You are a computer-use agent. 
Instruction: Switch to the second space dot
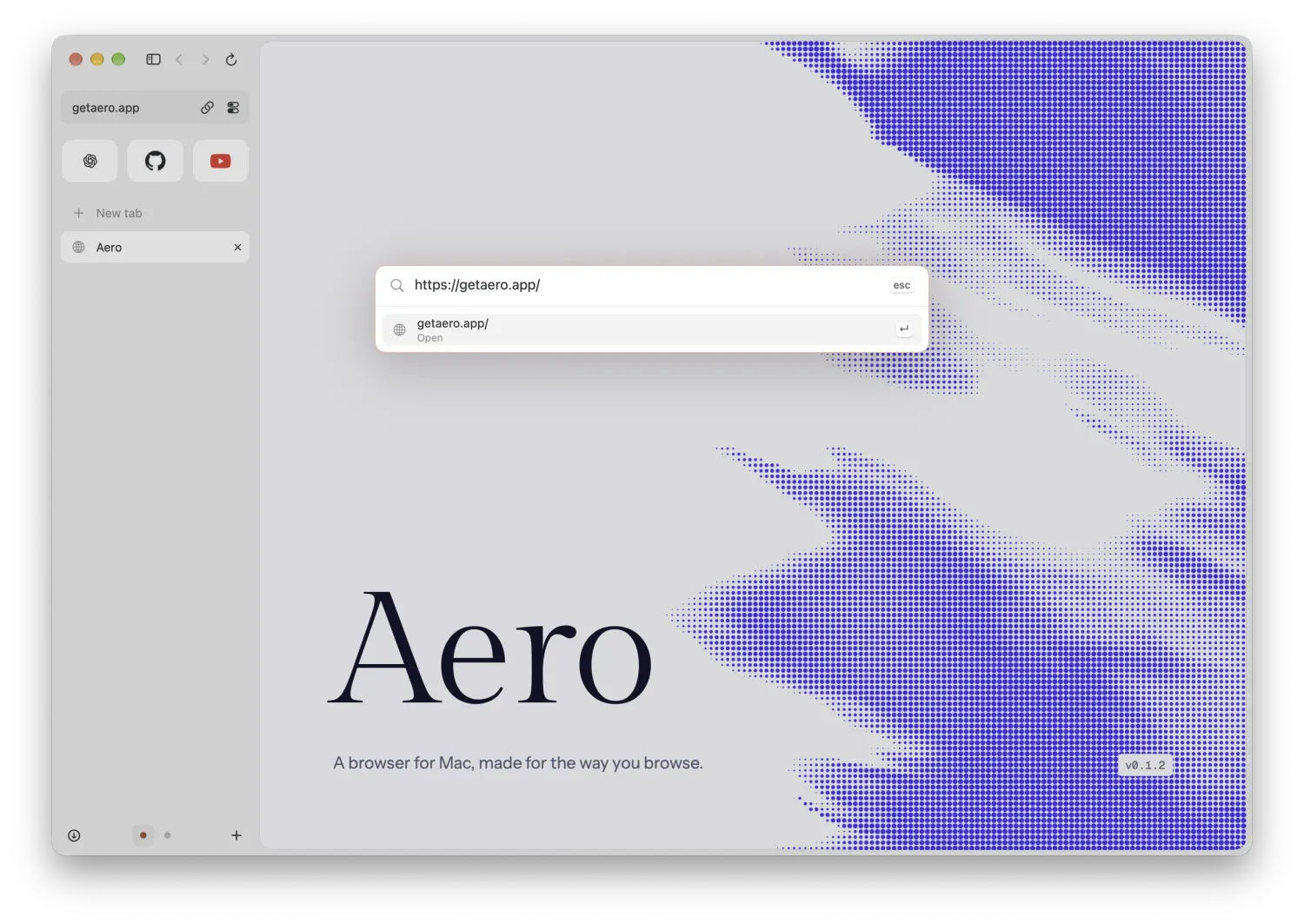click(168, 835)
